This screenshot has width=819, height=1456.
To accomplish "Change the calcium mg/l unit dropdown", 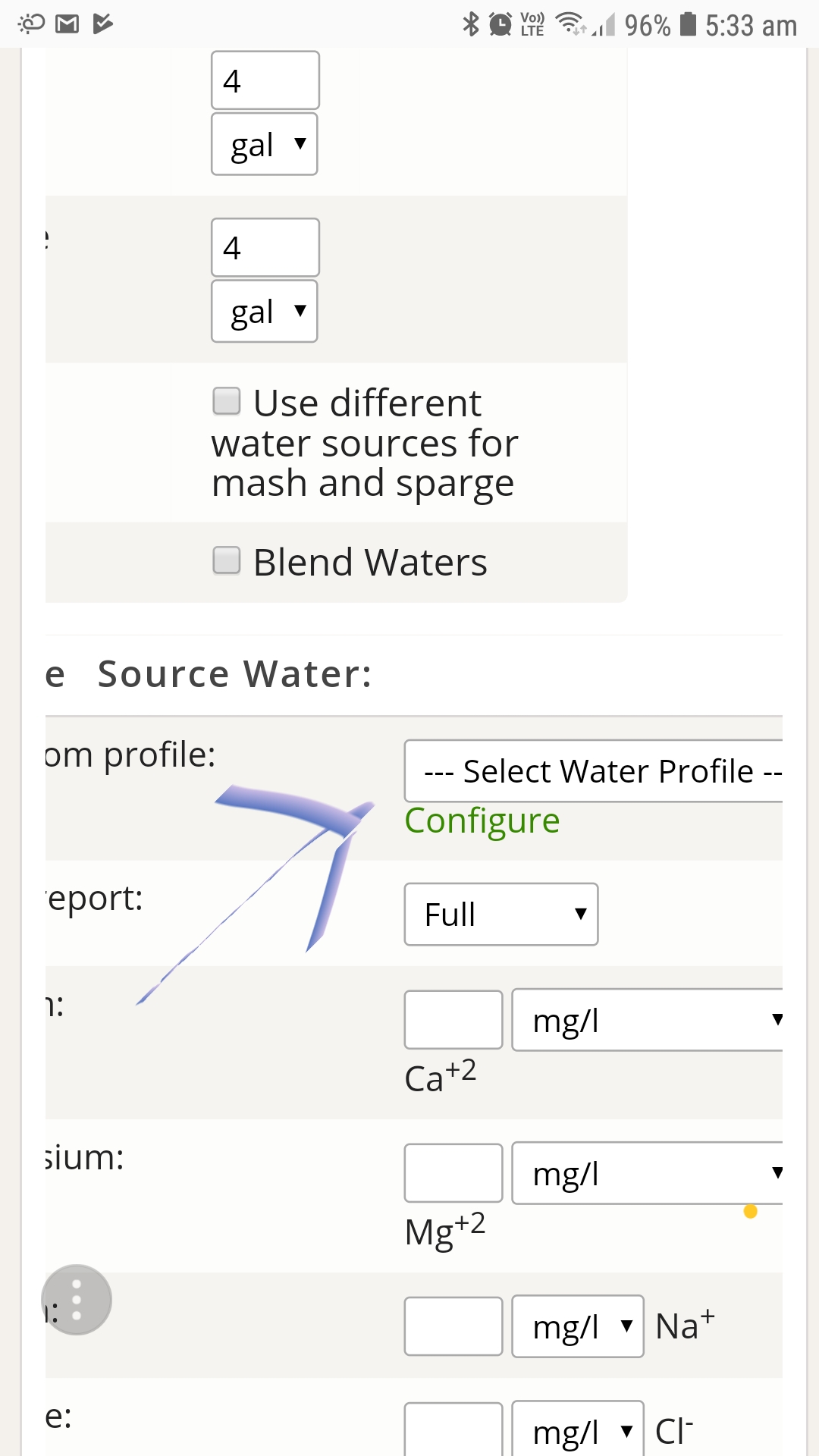I will tap(648, 1021).
